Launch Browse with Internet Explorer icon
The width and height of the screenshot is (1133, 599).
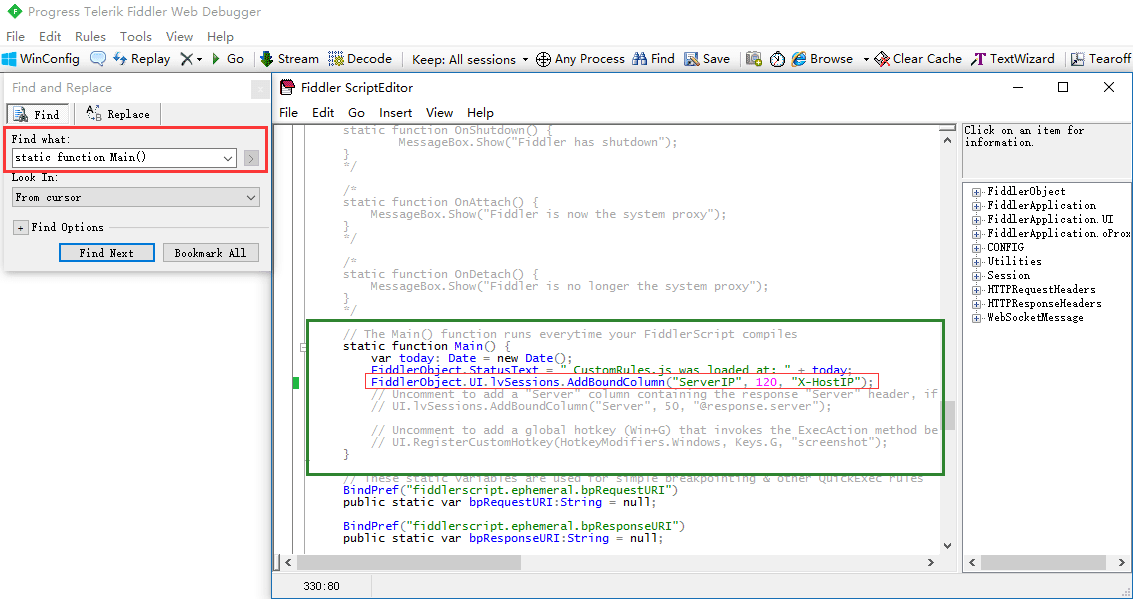[798, 59]
